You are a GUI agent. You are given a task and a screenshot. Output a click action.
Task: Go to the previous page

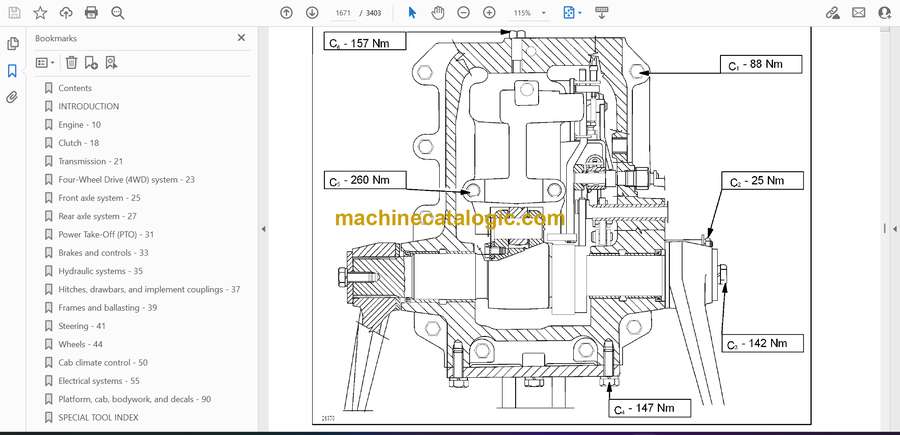tap(286, 13)
